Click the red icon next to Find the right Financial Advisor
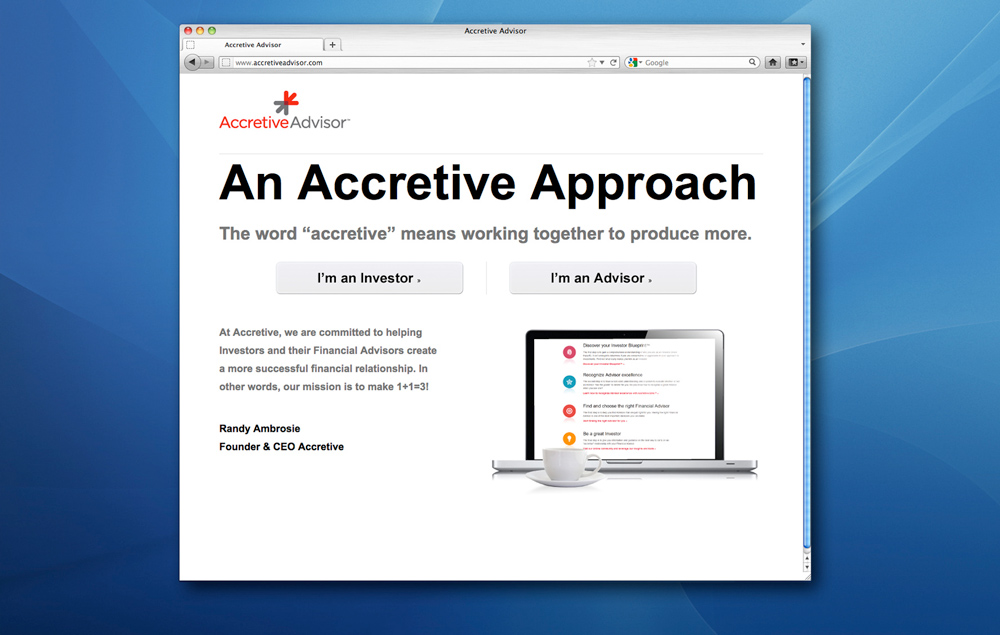Viewport: 1000px width, 635px height. click(569, 410)
